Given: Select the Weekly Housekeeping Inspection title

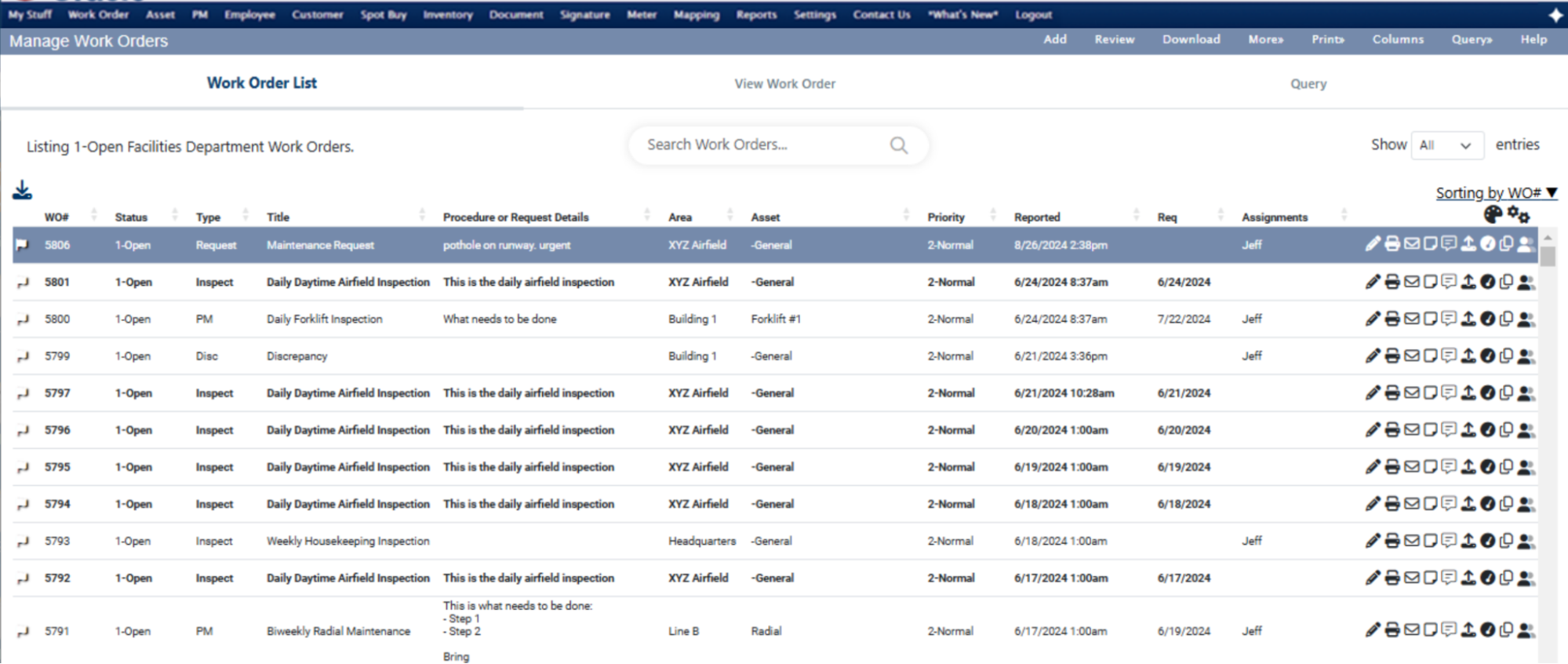Looking at the screenshot, I should 348,541.
